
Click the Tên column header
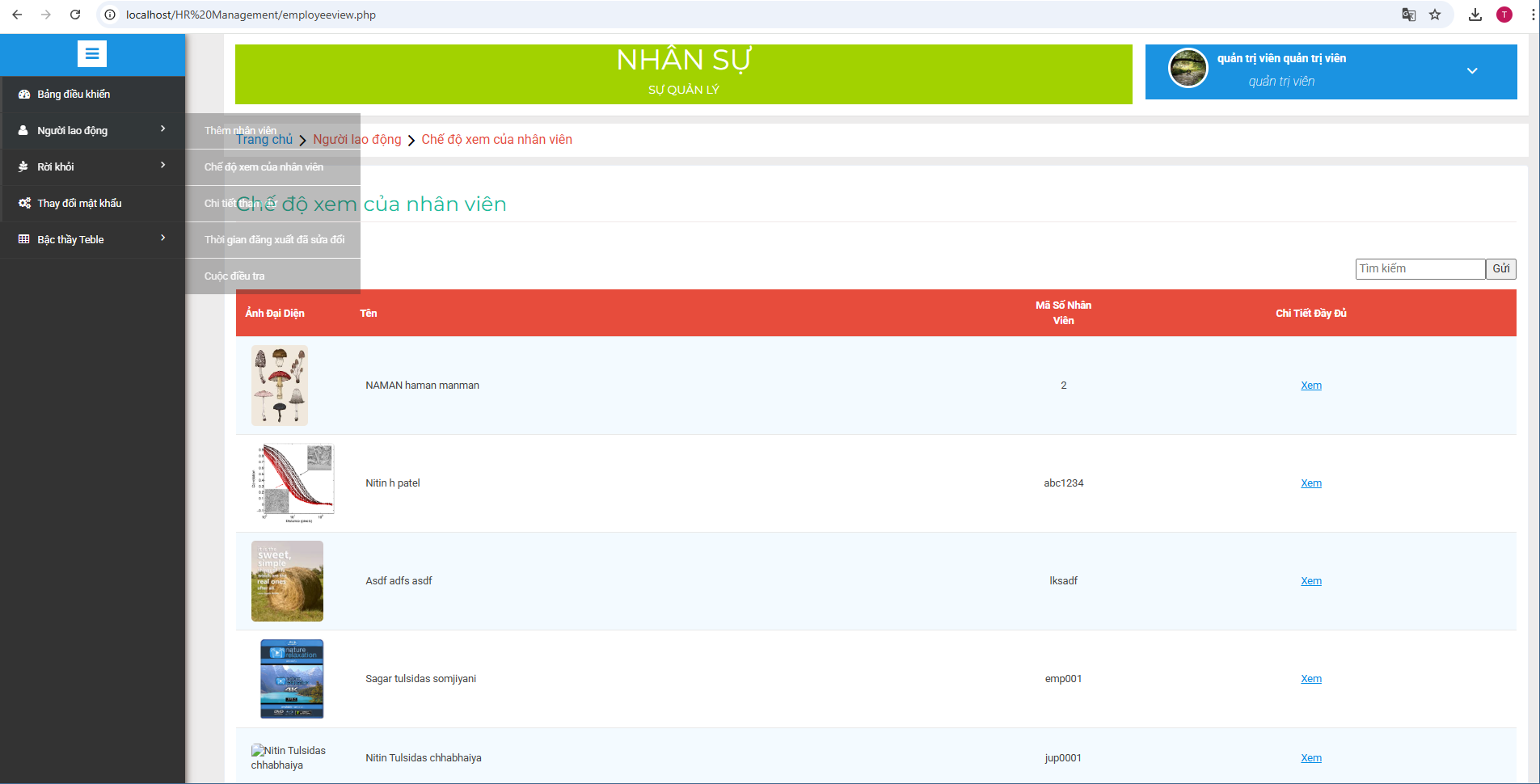click(x=369, y=314)
